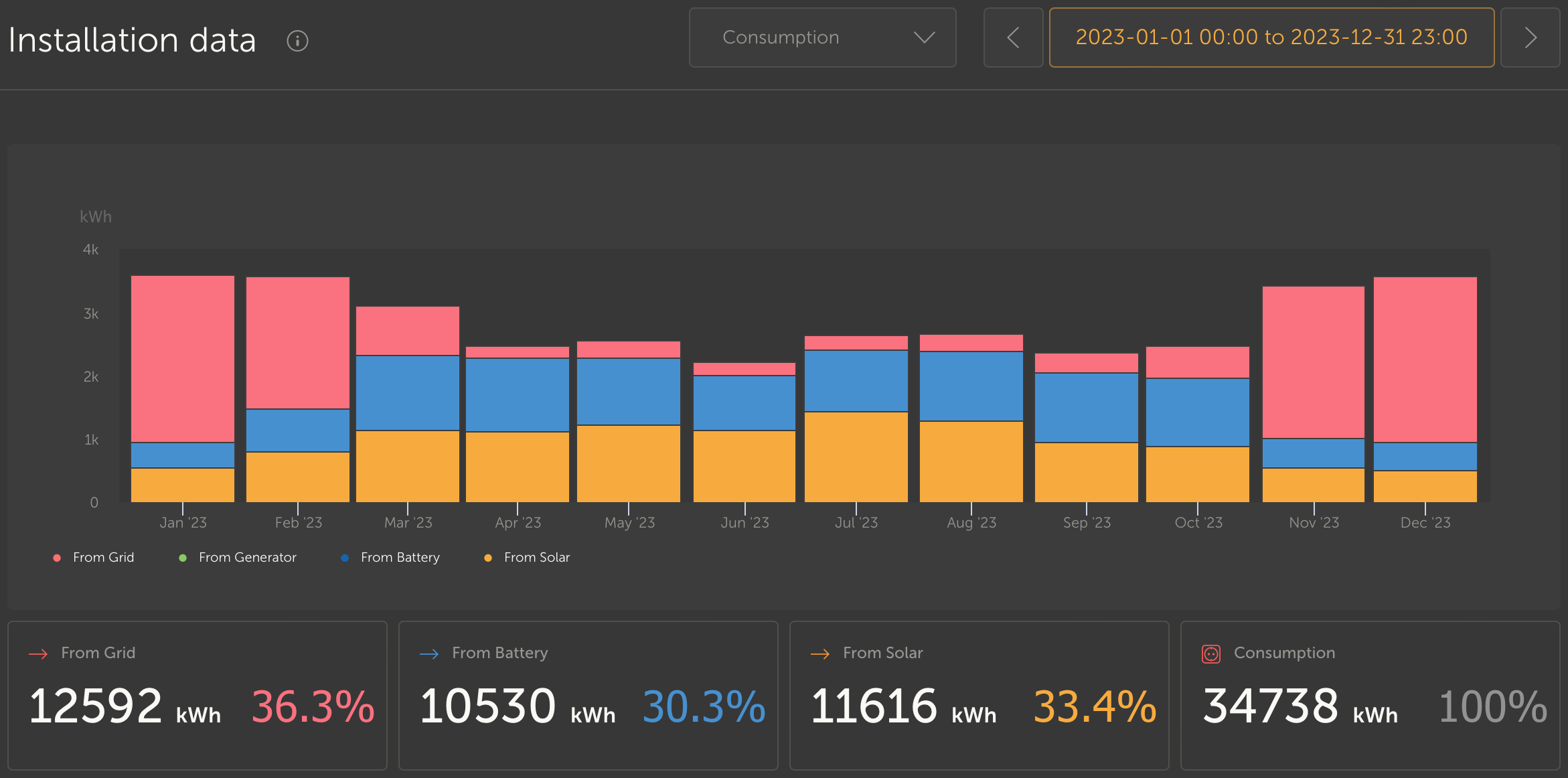The image size is (1568, 778).
Task: Click the Jan '23 grid bar segment
Action: [x=183, y=359]
